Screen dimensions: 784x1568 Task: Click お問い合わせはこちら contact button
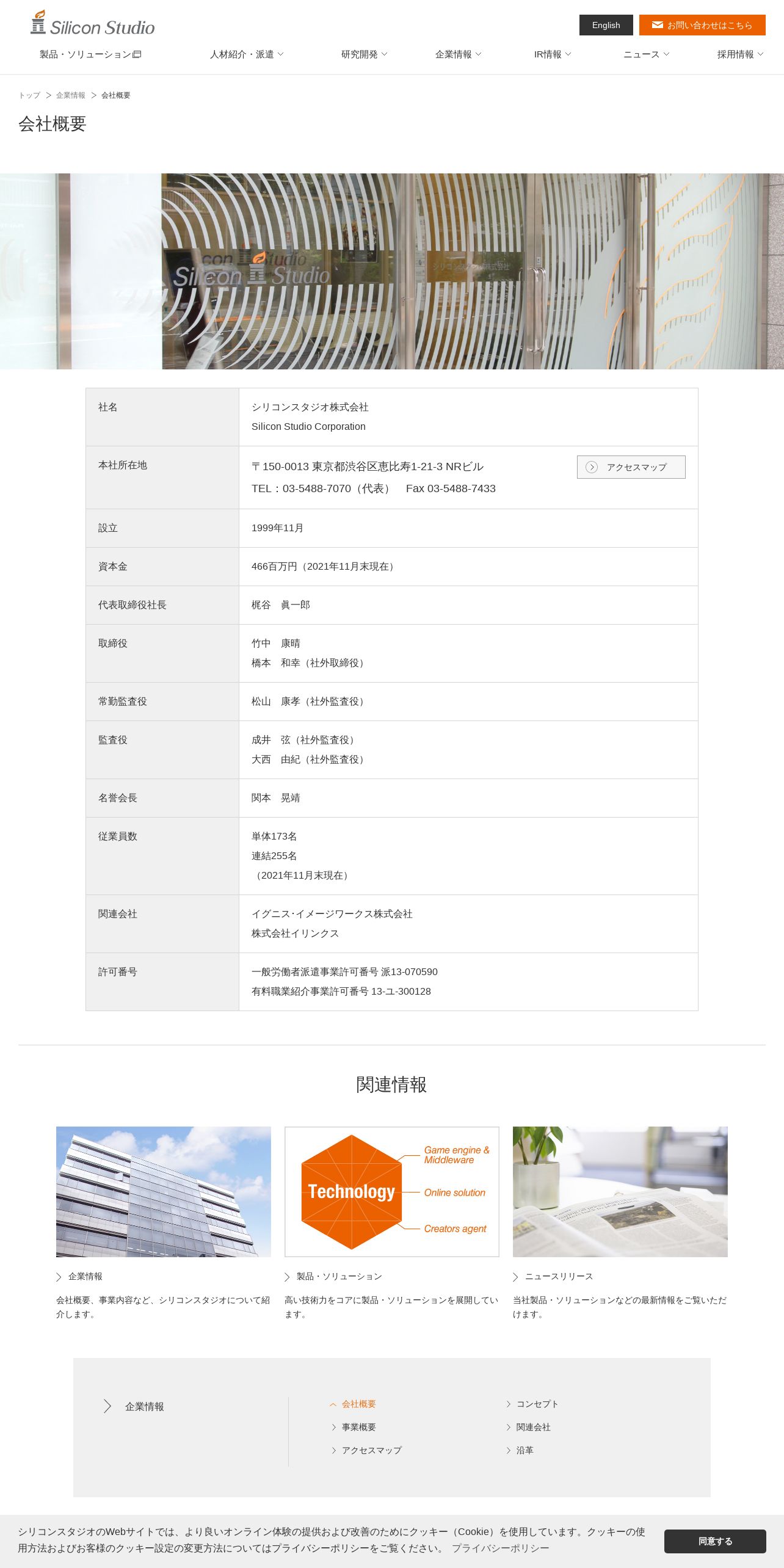tap(702, 25)
